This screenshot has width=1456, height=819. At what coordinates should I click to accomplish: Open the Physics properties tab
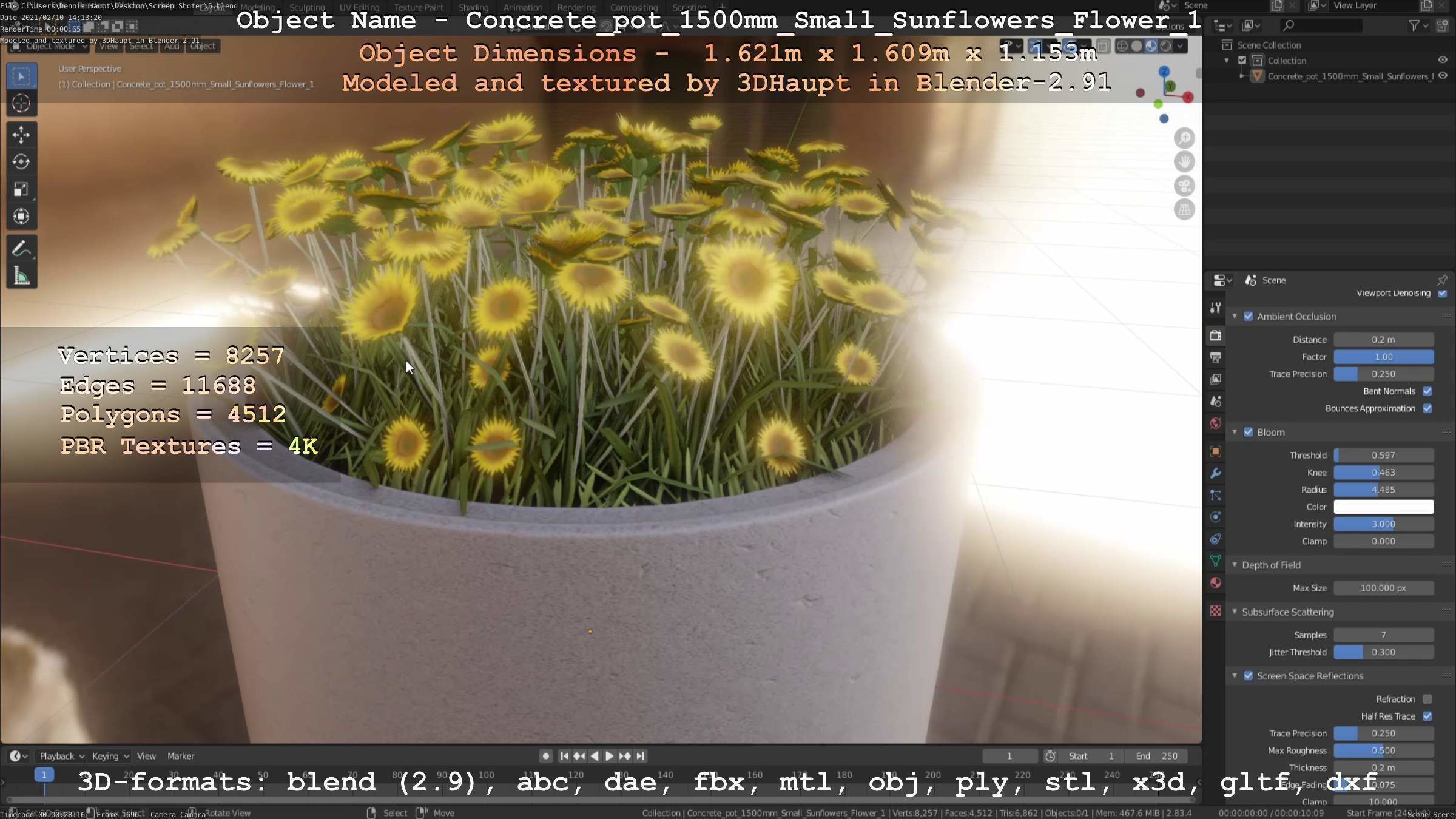1216,517
